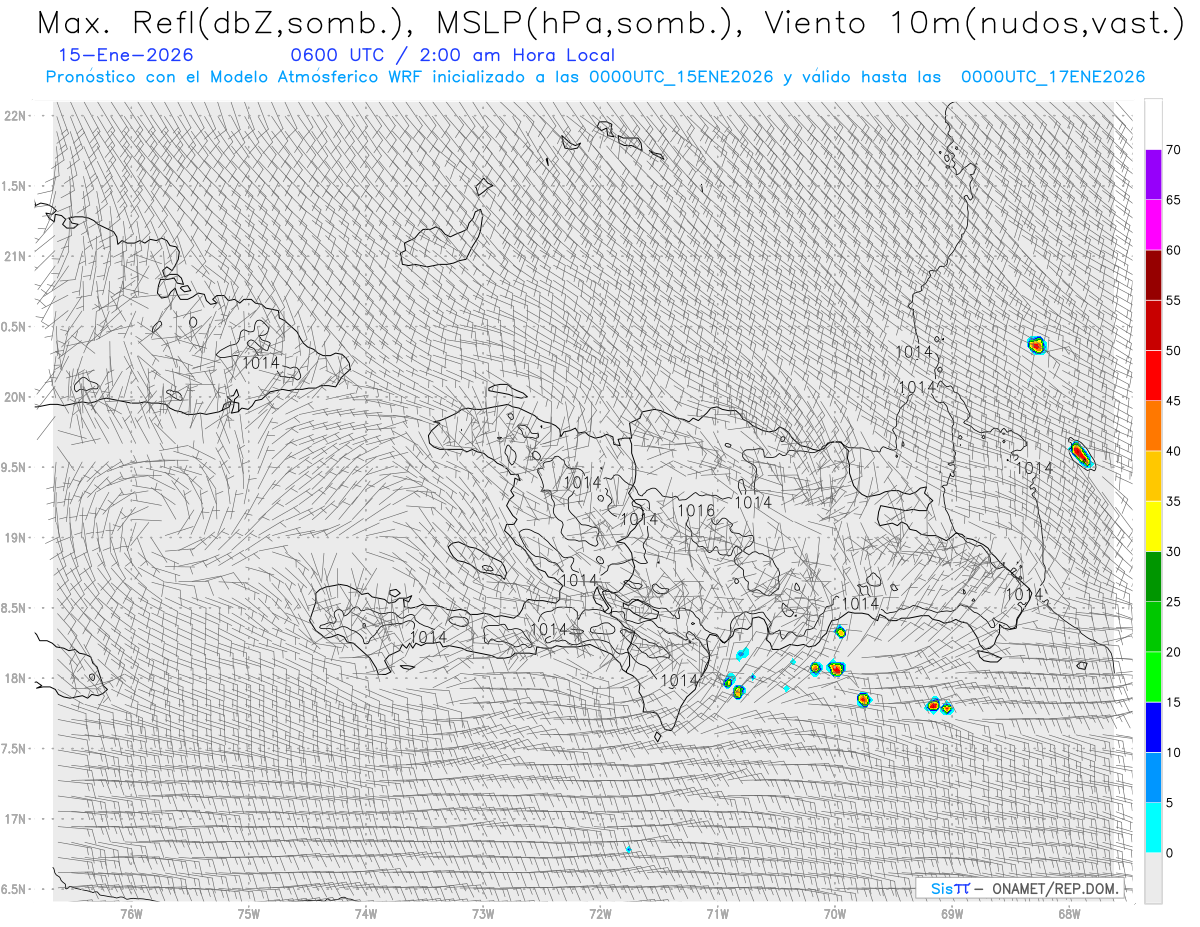Click the '21N' latitude axis label
This screenshot has width=1200, height=927.
14,257
